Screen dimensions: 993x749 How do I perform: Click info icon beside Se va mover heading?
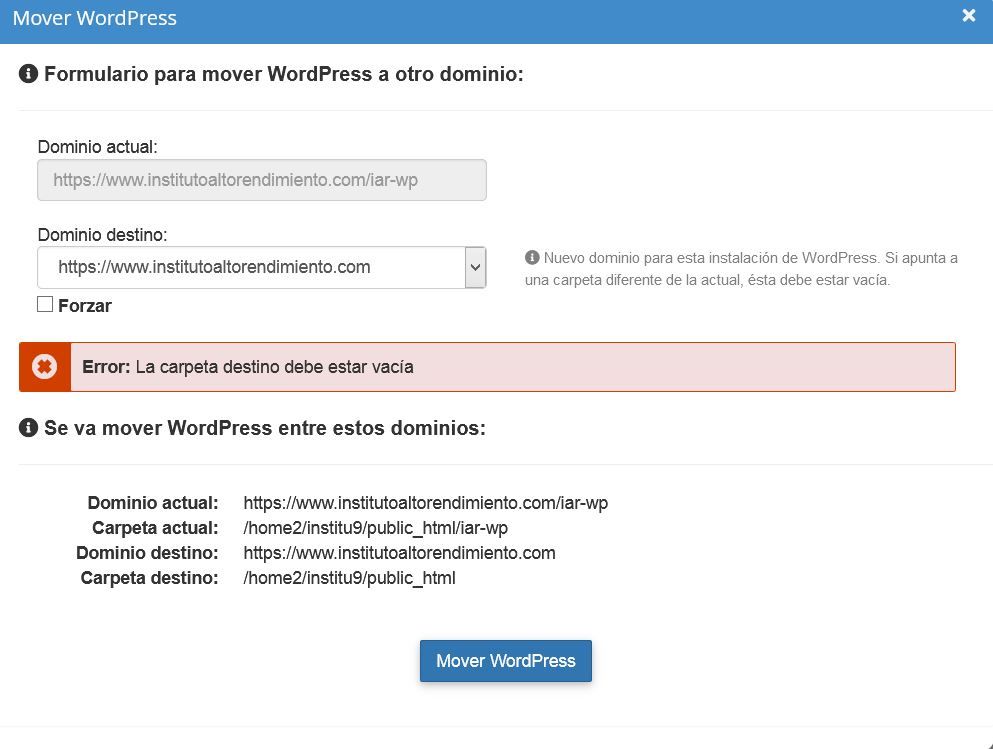pos(28,427)
